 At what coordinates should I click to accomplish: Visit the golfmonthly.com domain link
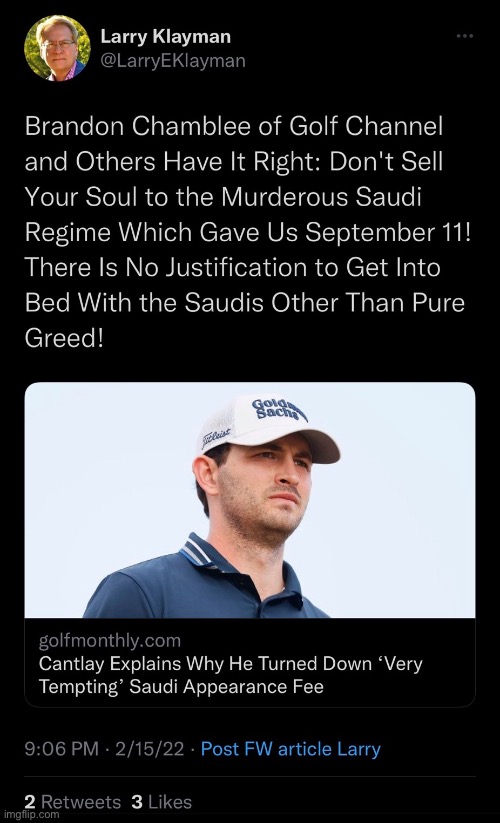tap(110, 640)
